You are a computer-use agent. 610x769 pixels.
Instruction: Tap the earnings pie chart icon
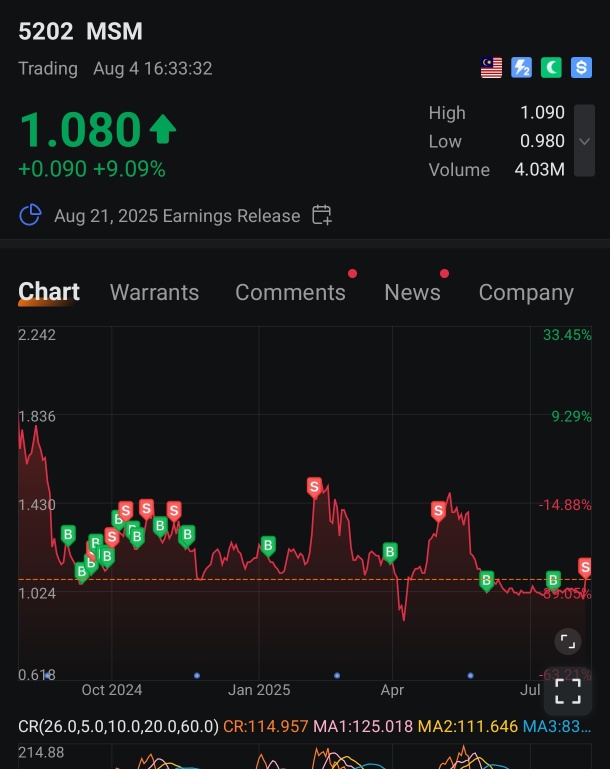pyautogui.click(x=30, y=215)
